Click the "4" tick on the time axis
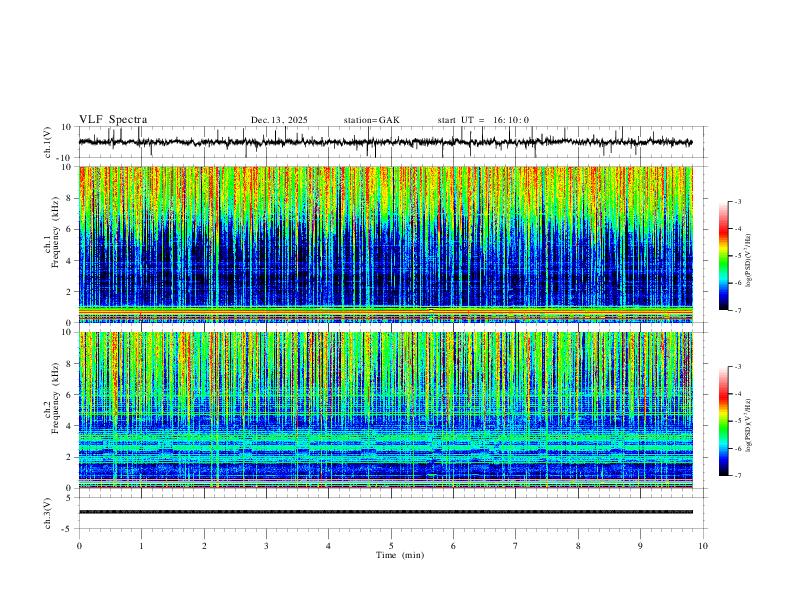 click(x=328, y=546)
